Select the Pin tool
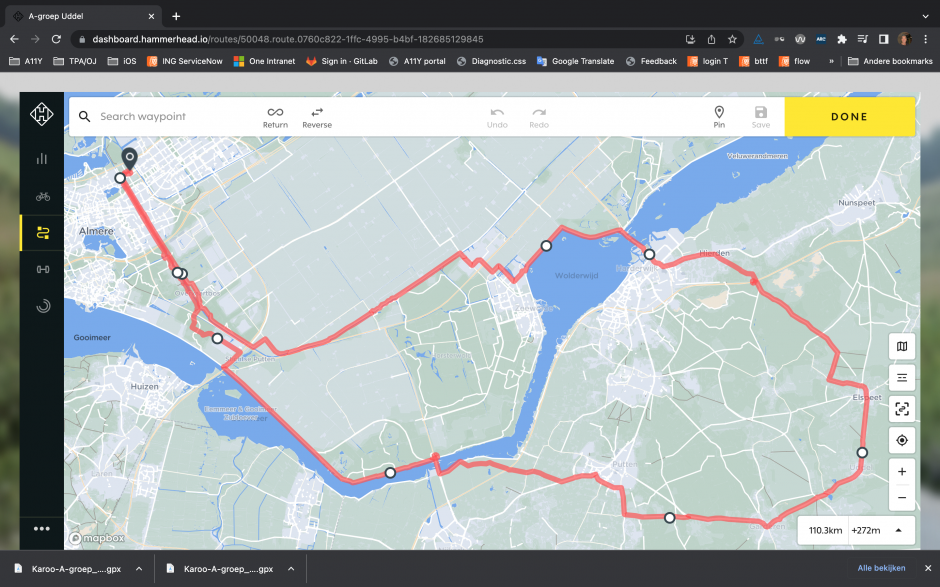Image resolution: width=940 pixels, height=587 pixels. coord(719,117)
